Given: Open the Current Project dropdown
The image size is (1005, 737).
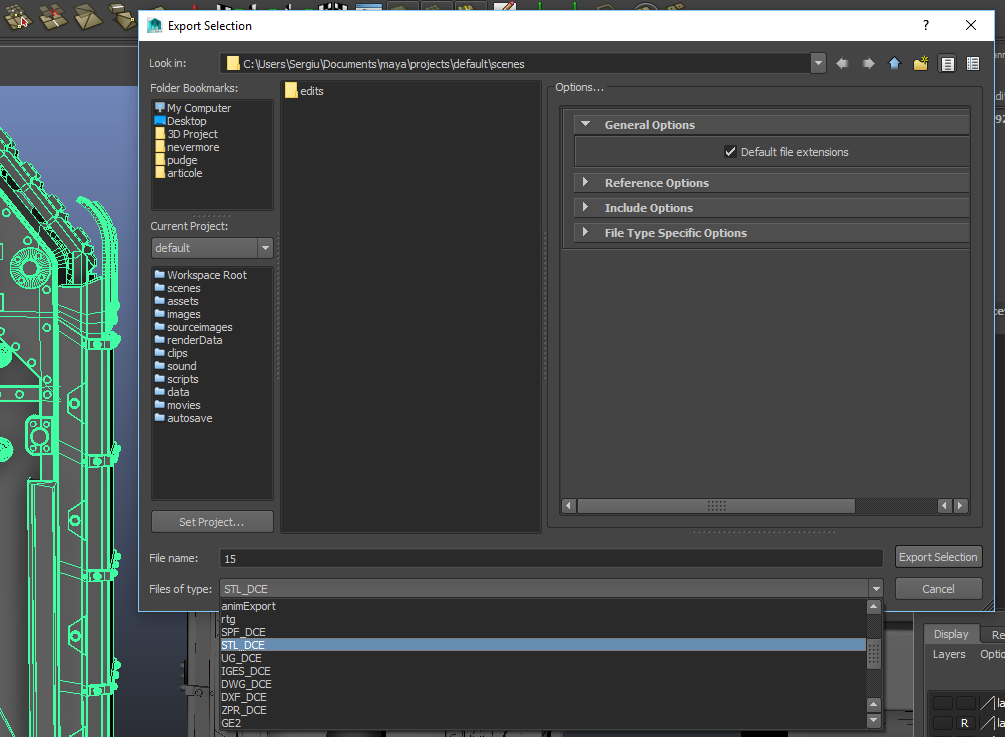Looking at the screenshot, I should point(264,247).
